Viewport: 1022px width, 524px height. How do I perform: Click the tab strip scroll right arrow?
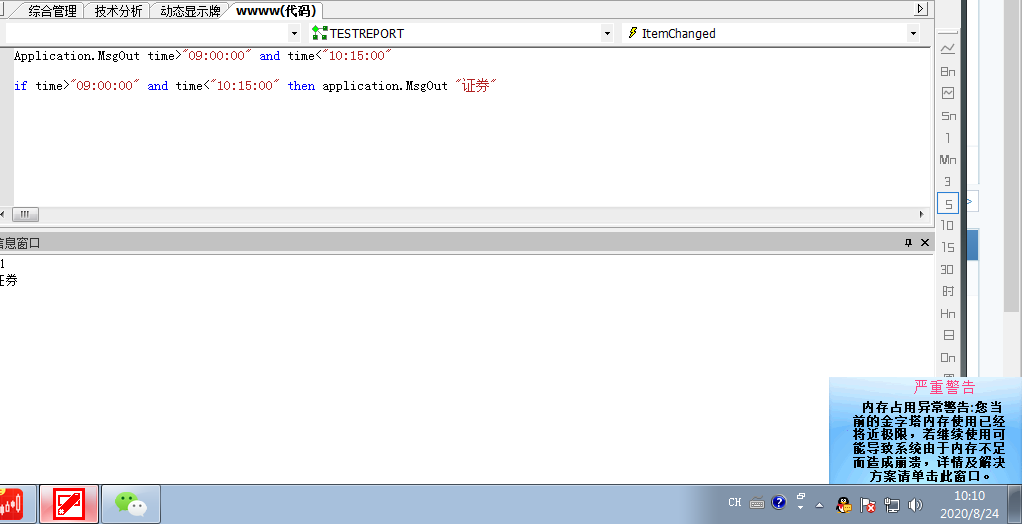920,8
